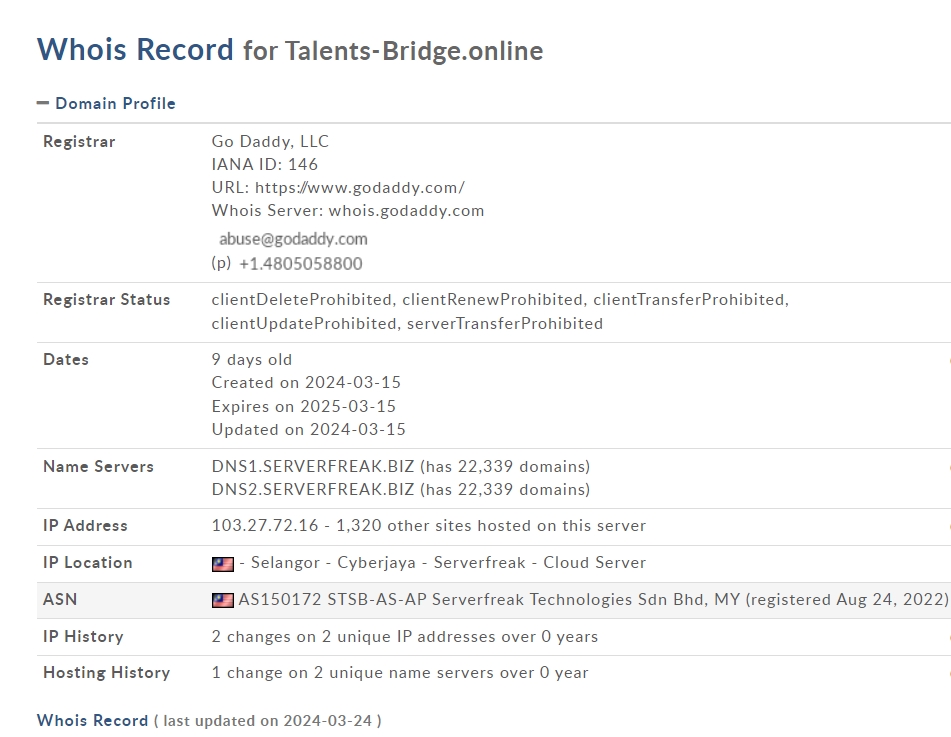
Task: Select the clientRenewProhibited status
Action: tap(492, 300)
